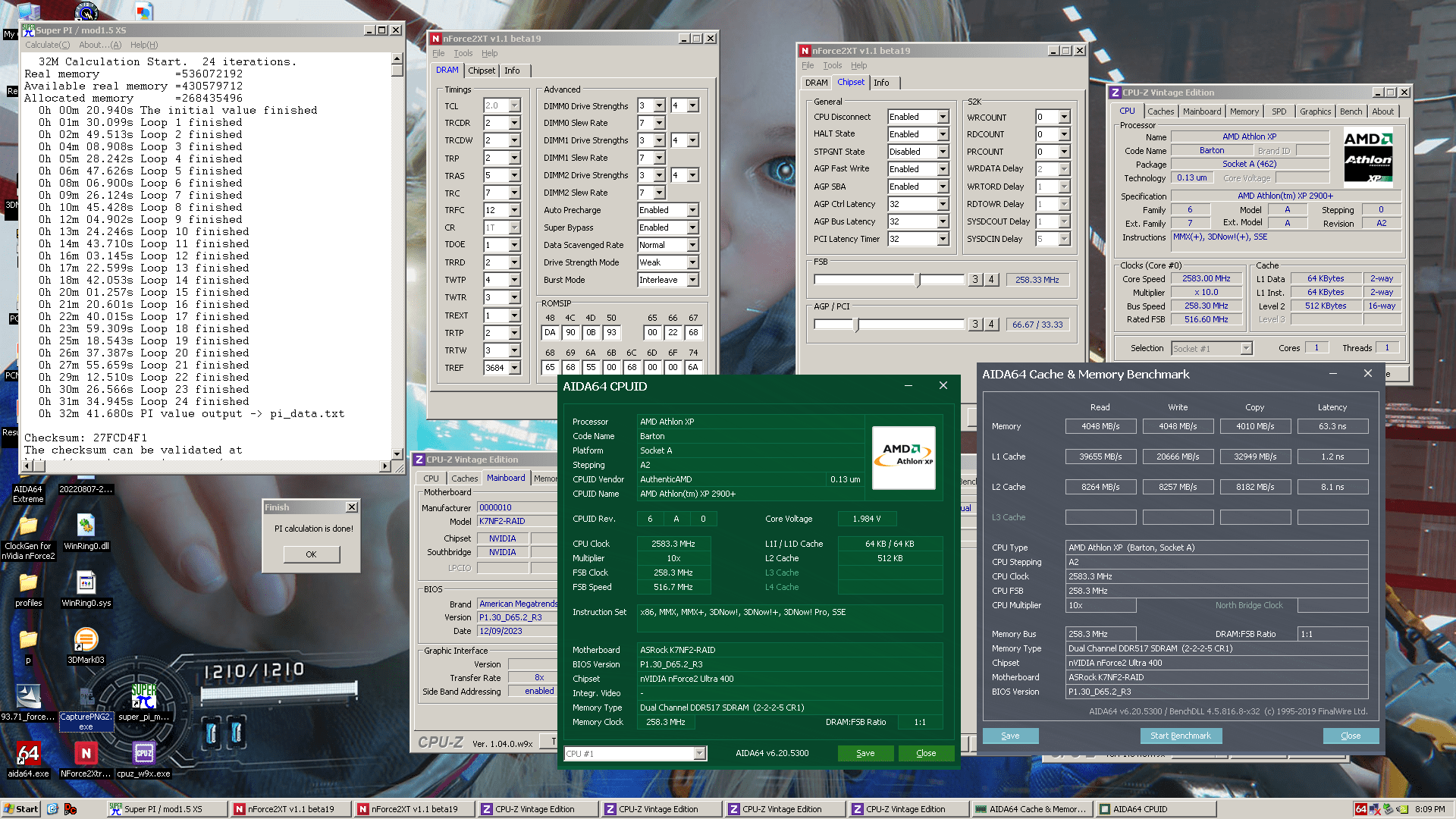Viewport: 1456px width, 819px height.
Task: Click the My Computer icon behind Super PI
Action: click(x=28, y=12)
